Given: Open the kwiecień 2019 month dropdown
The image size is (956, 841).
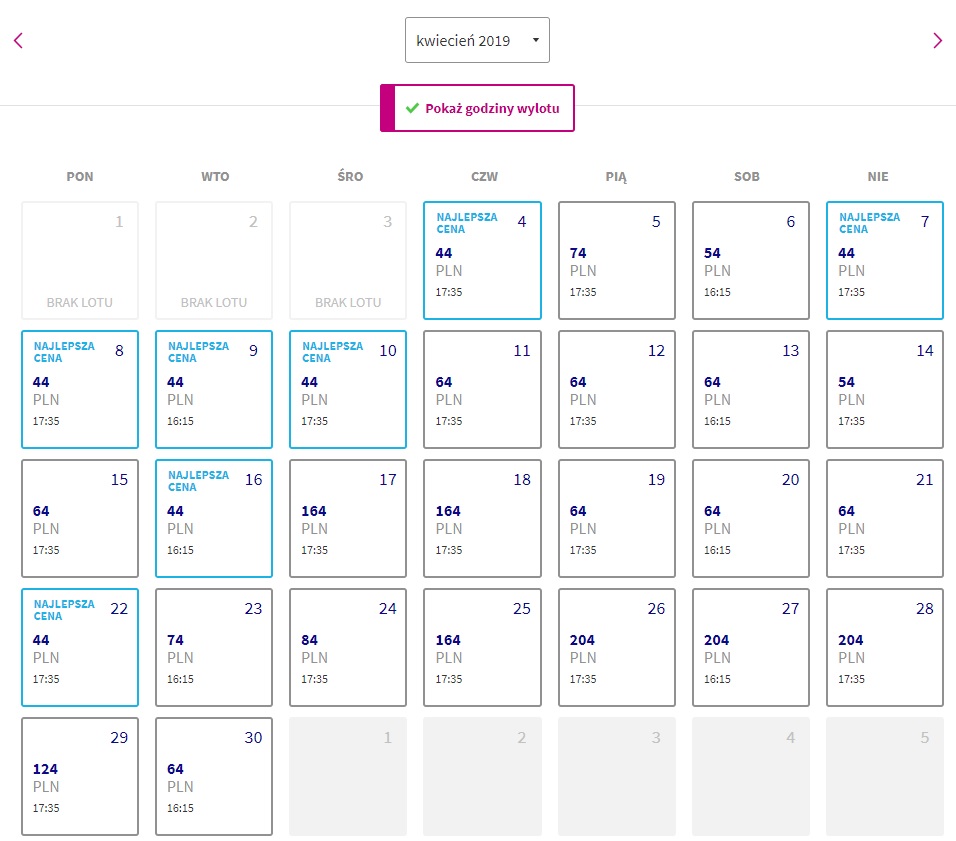Looking at the screenshot, I should [x=477, y=40].
